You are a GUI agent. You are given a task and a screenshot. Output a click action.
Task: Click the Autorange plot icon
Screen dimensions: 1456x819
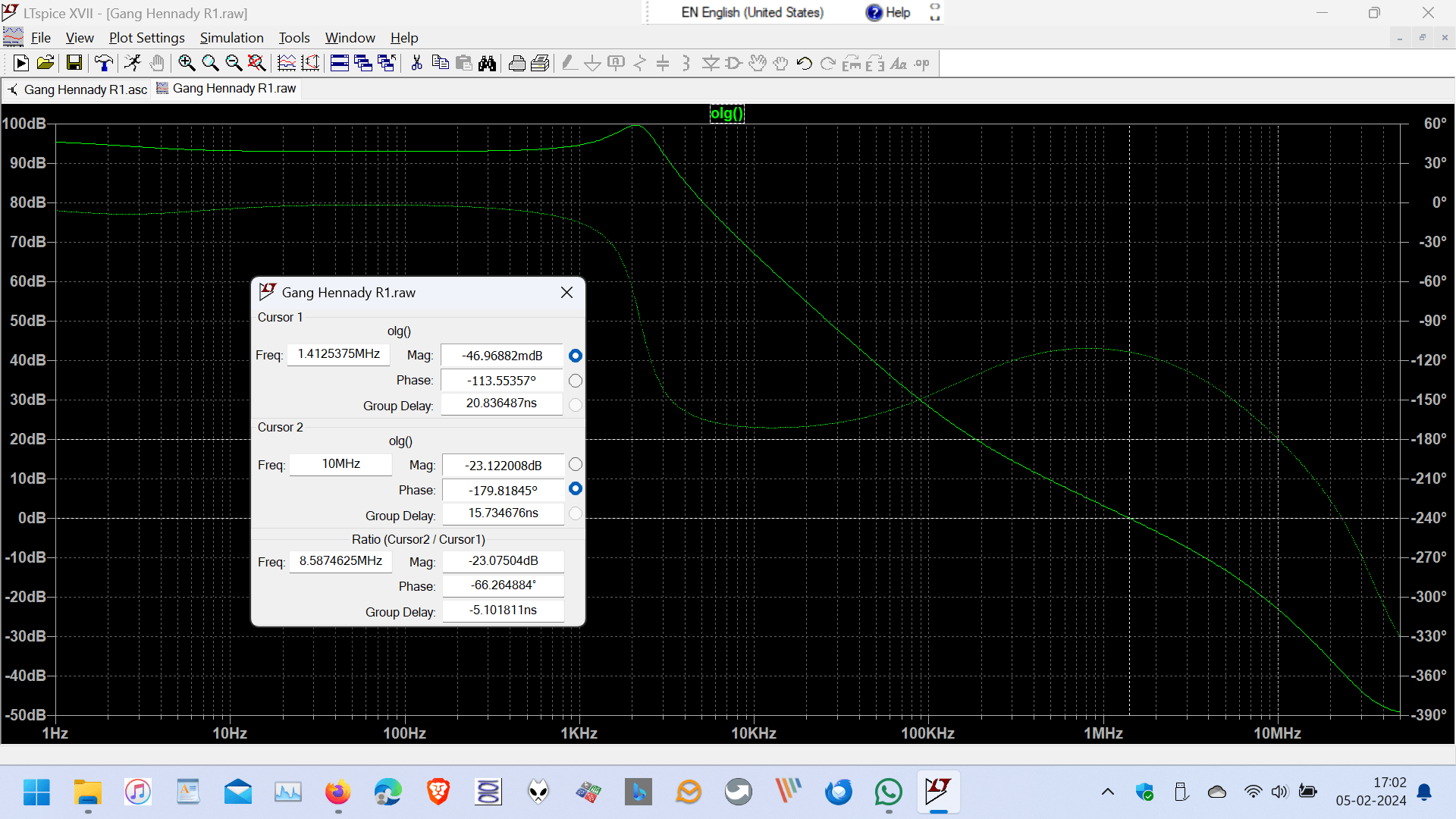pyautogui.click(x=287, y=64)
